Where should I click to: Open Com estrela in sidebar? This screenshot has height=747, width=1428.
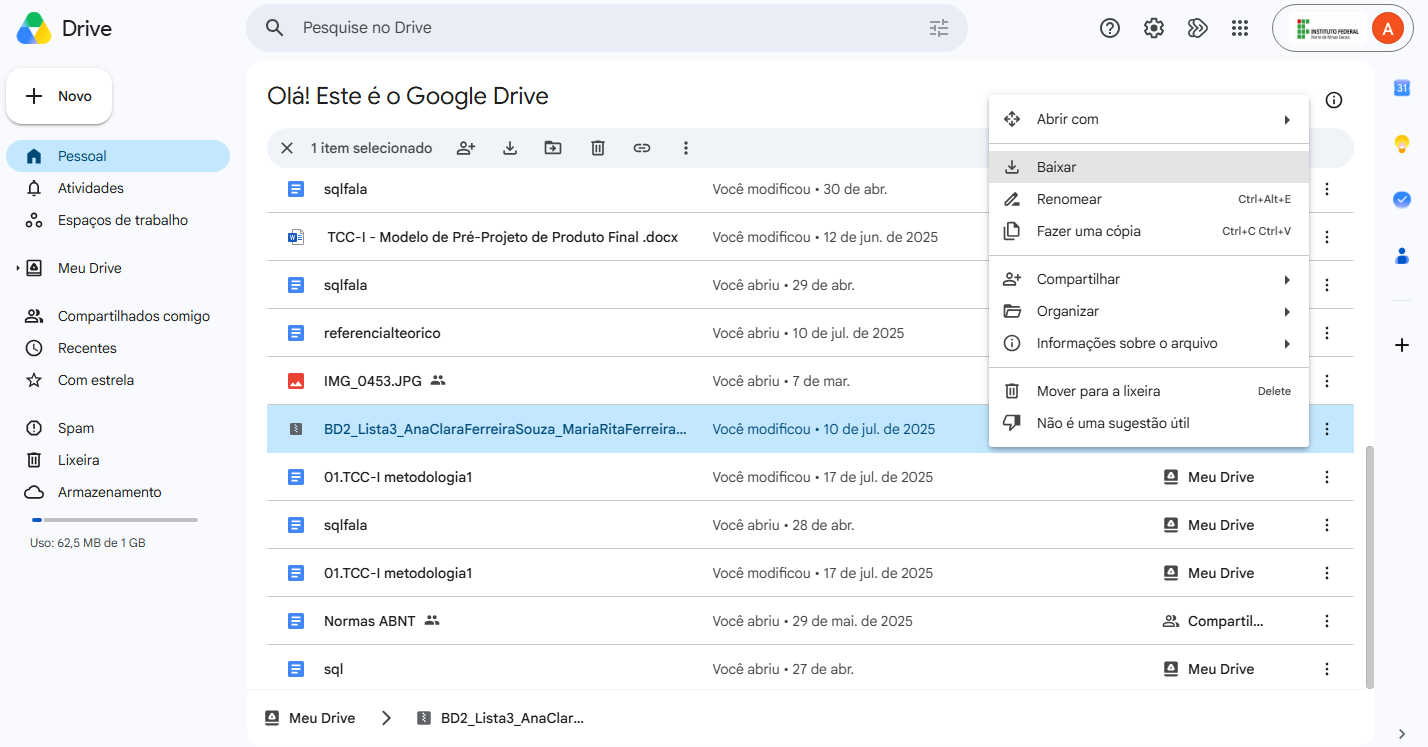pyautogui.click(x=118, y=380)
